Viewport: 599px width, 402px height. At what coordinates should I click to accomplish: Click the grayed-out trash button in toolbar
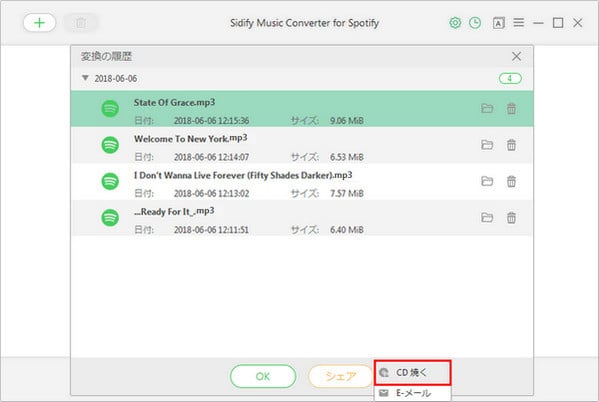(x=81, y=23)
